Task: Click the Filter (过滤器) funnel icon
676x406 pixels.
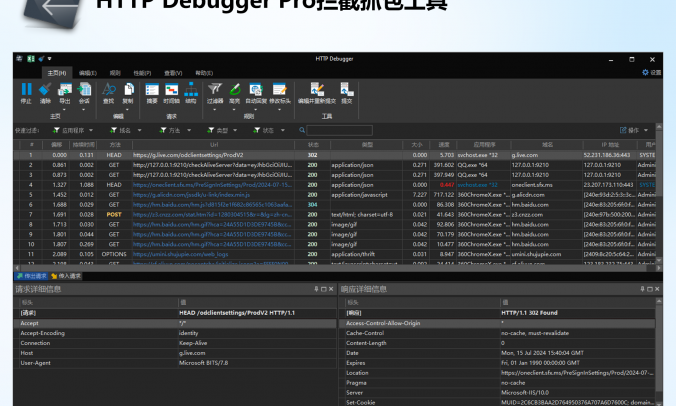Action: coord(215,89)
